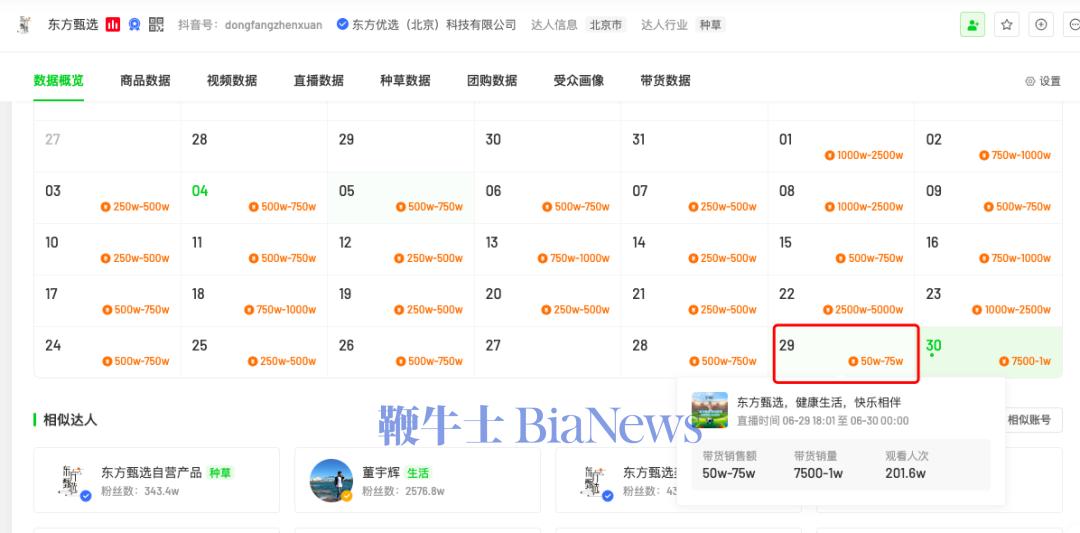Switch to the 数据概览 tab

[59, 81]
